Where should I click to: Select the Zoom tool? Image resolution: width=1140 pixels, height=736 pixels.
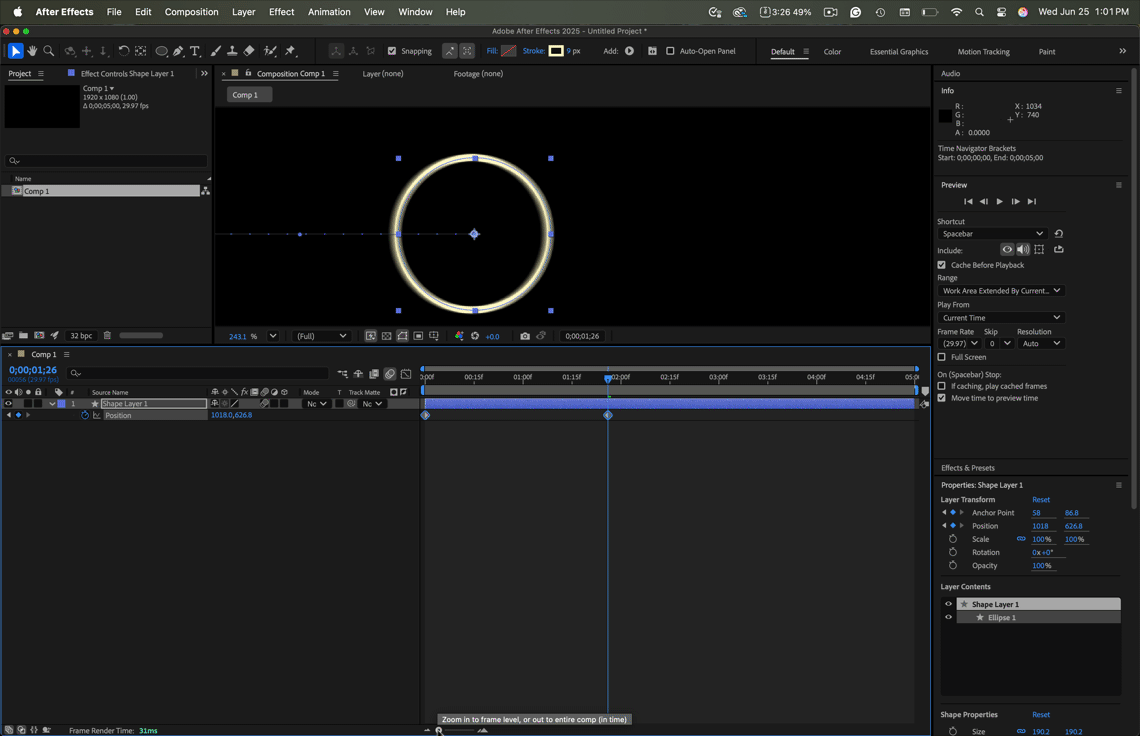[x=48, y=51]
